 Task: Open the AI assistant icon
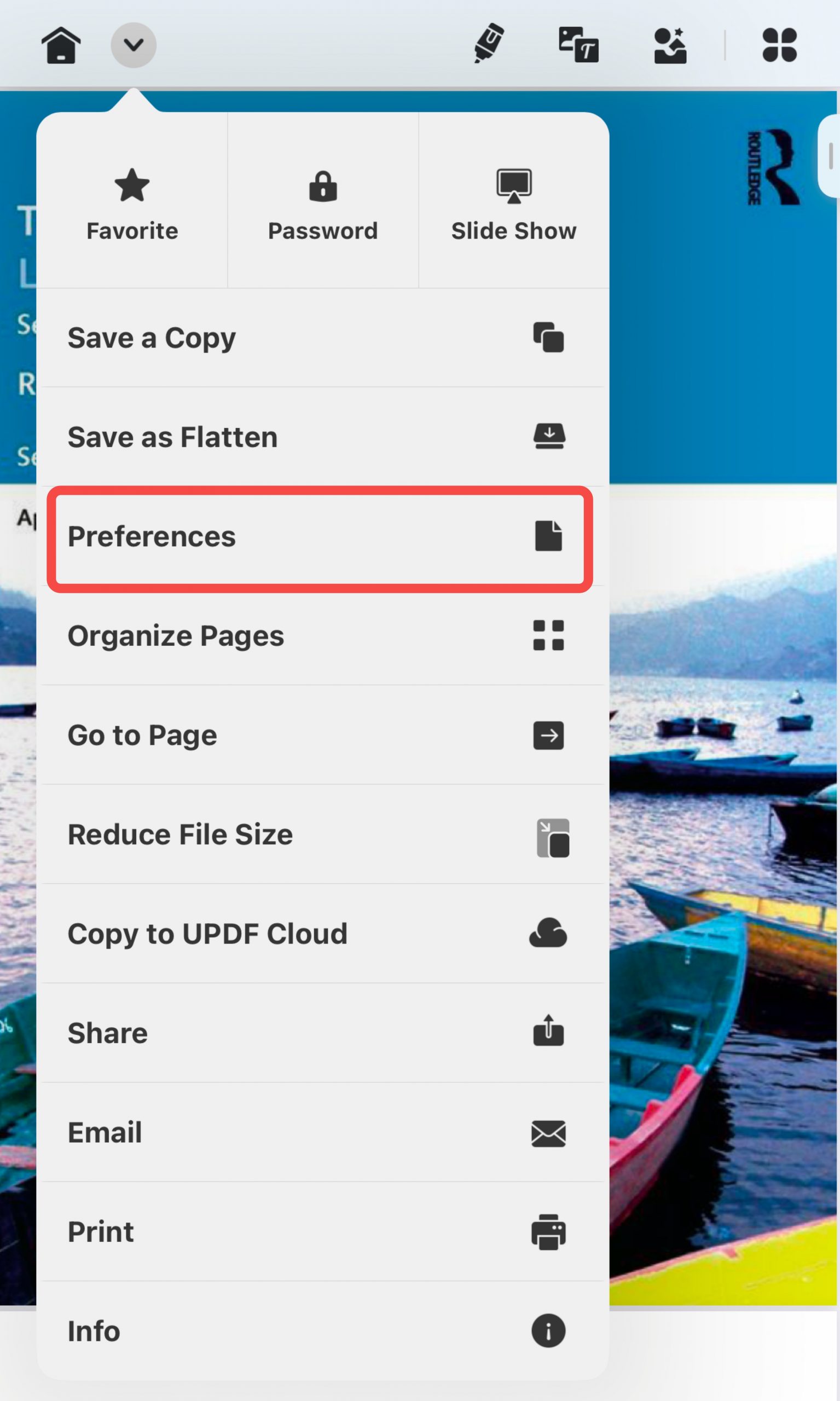click(x=670, y=45)
